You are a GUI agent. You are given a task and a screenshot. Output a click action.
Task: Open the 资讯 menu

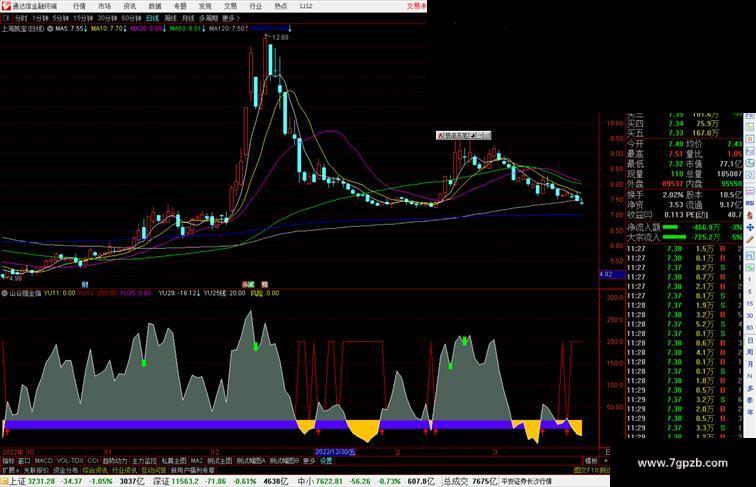tap(129, 6)
